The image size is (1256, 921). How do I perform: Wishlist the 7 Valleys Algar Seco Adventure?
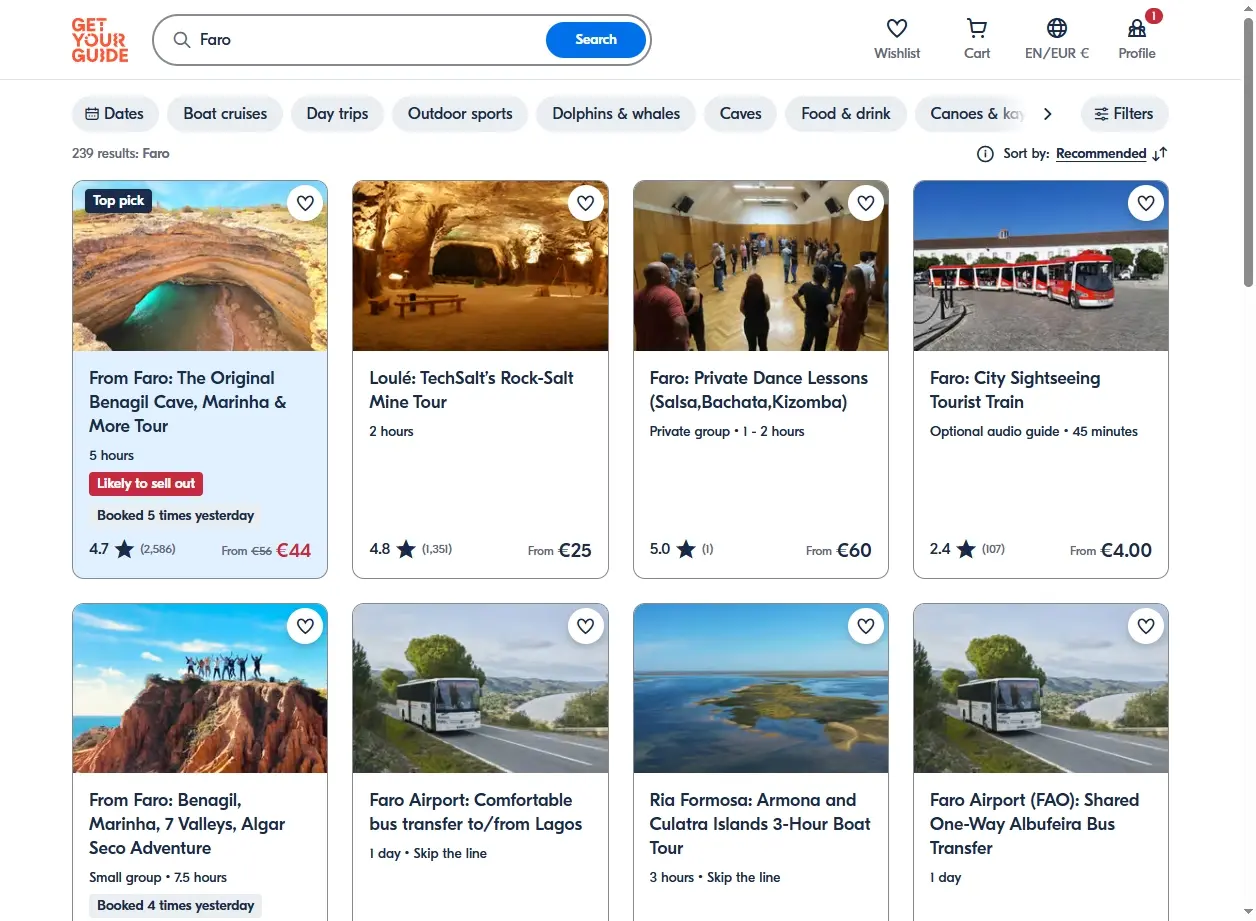(305, 626)
